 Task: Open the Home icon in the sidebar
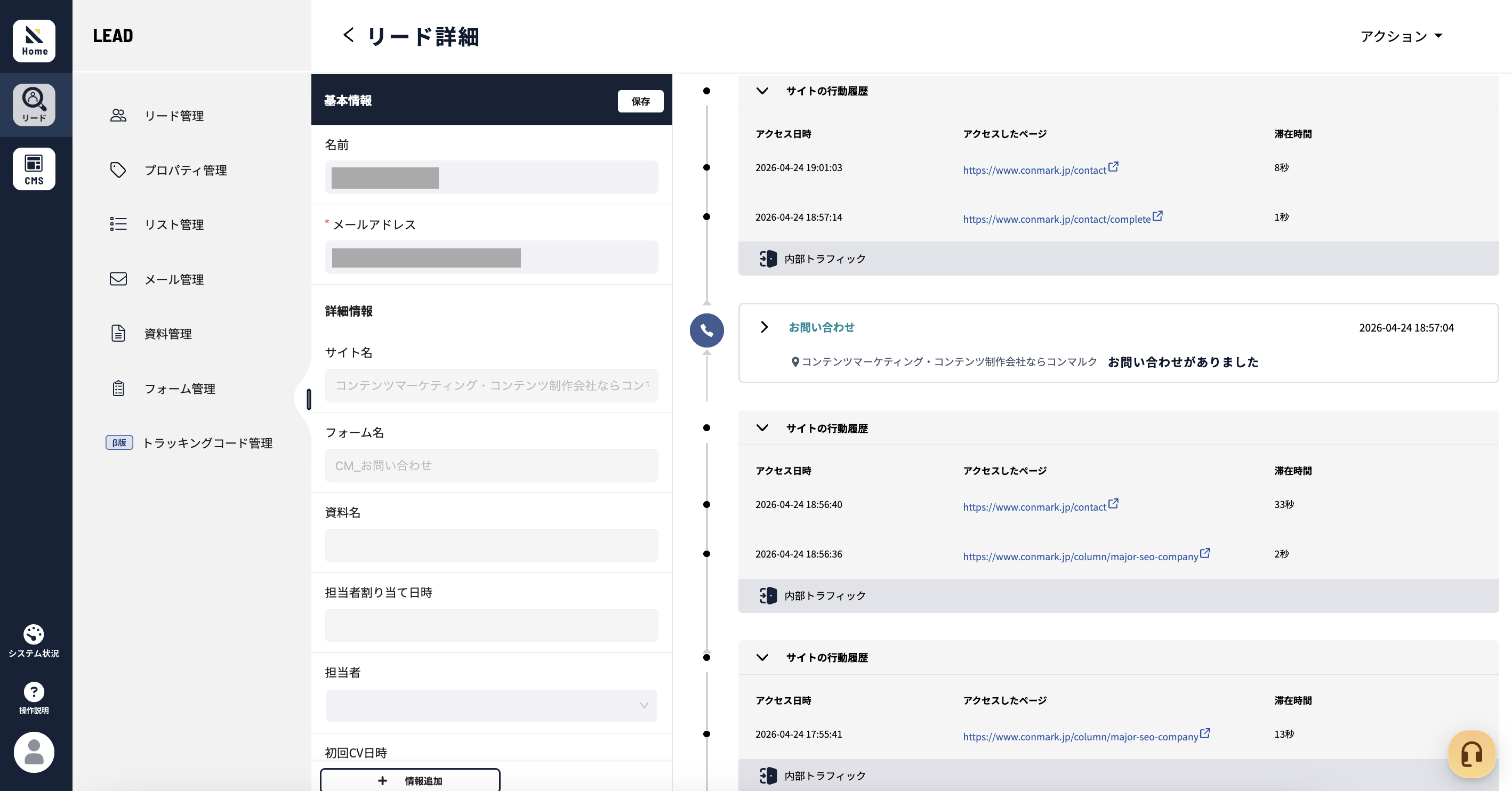[x=34, y=41]
